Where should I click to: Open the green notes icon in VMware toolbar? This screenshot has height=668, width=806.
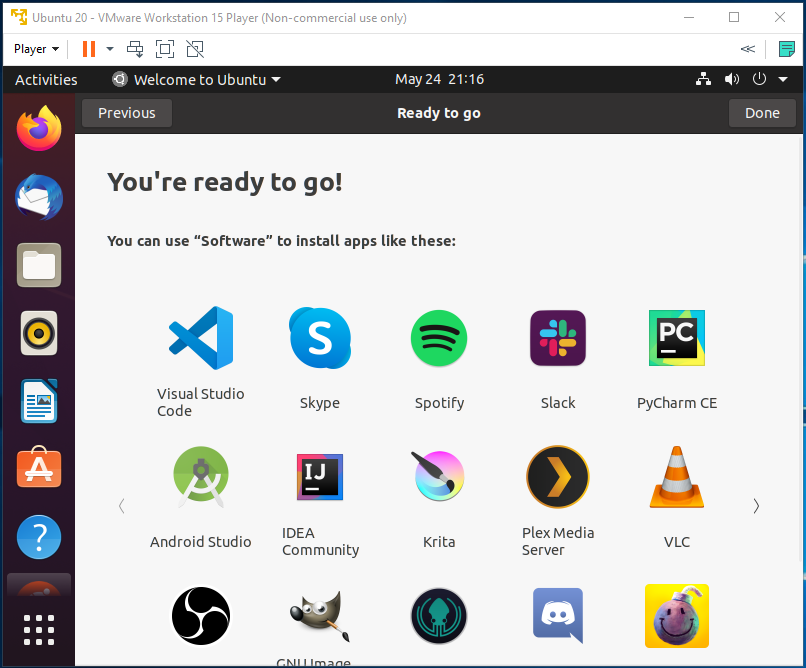click(786, 49)
